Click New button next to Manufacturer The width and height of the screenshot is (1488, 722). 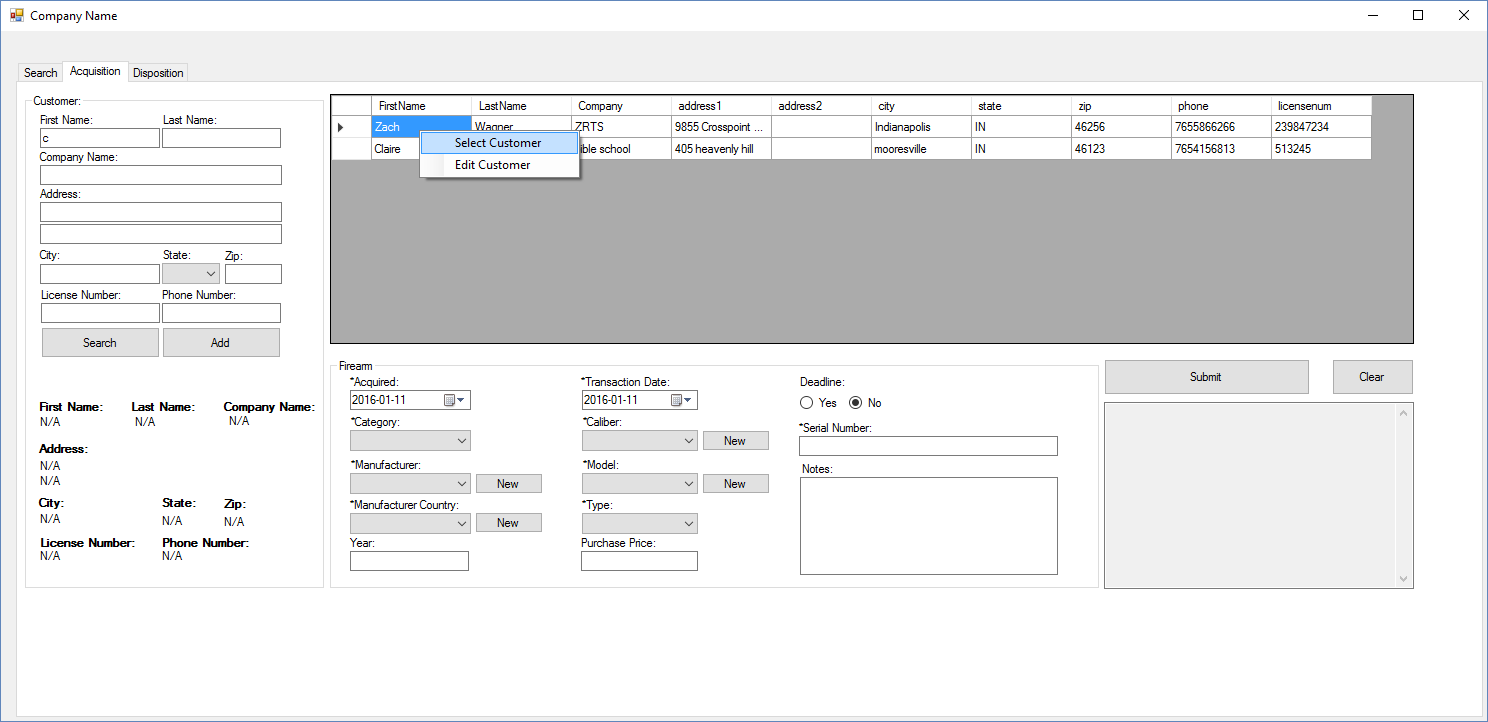[508, 484]
